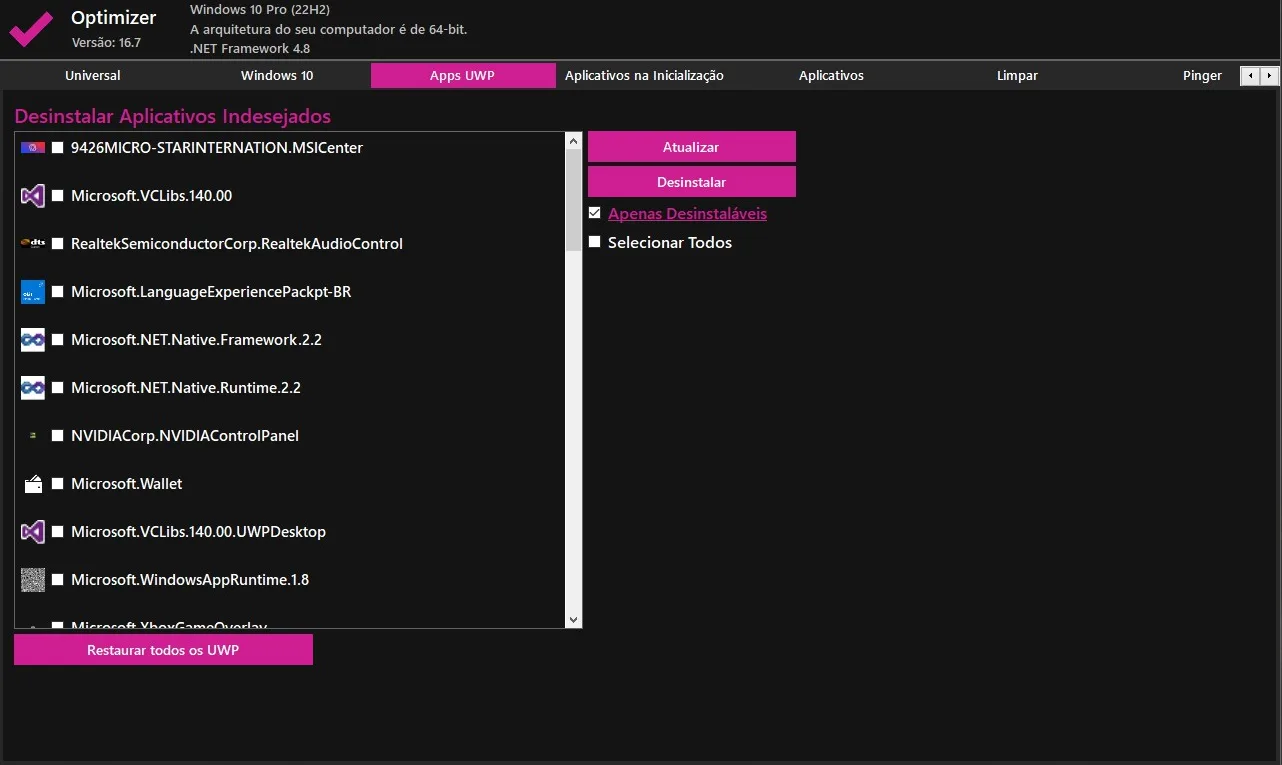
Task: Mark the LanguageExperiencePackpt-BR checkbox
Action: coord(58,292)
